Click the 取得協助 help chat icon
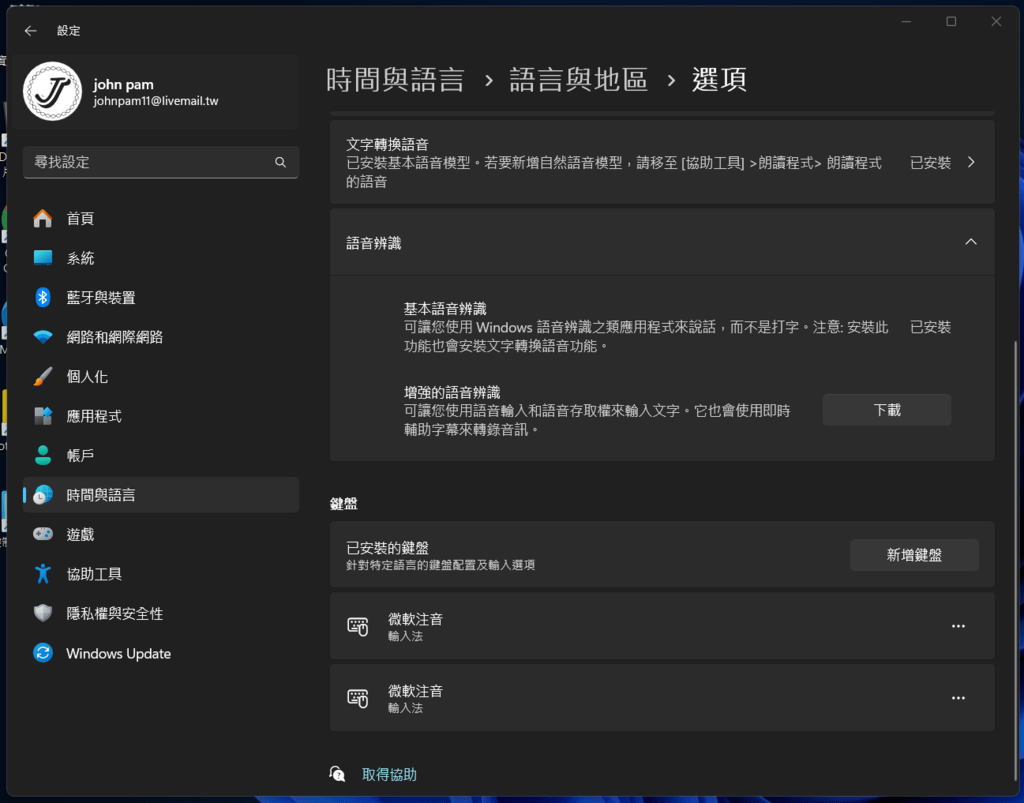 337,774
